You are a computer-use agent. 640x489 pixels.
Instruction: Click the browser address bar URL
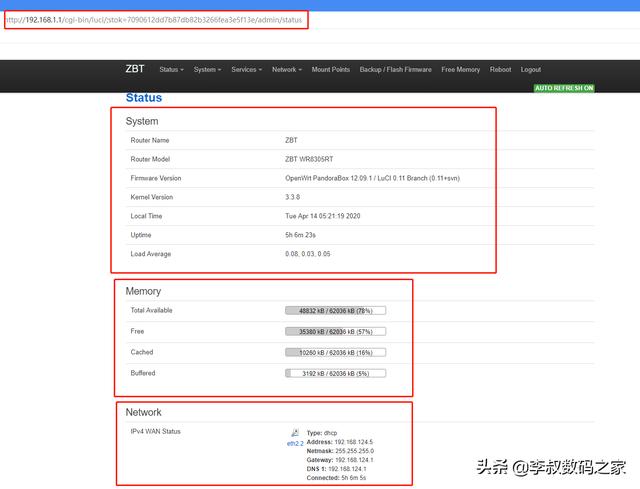click(154, 20)
